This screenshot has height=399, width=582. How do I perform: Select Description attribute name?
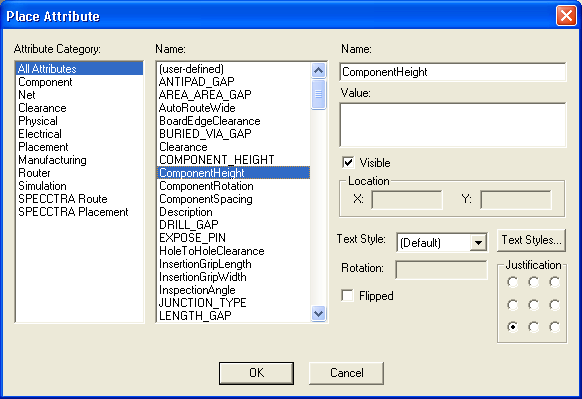pos(234,212)
